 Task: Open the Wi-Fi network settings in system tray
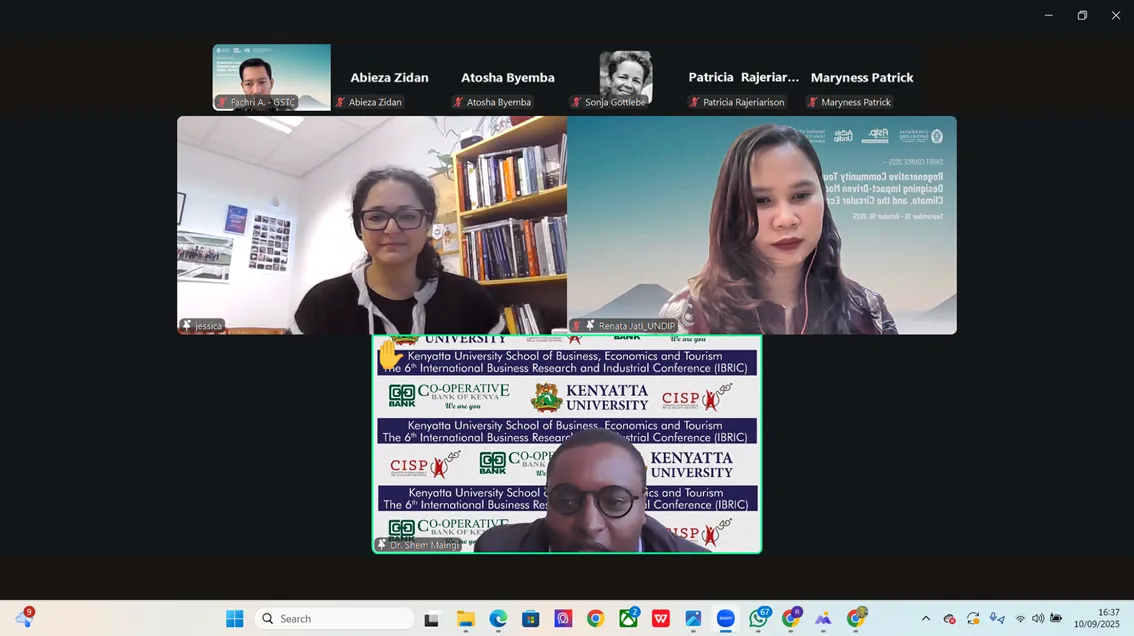1020,619
